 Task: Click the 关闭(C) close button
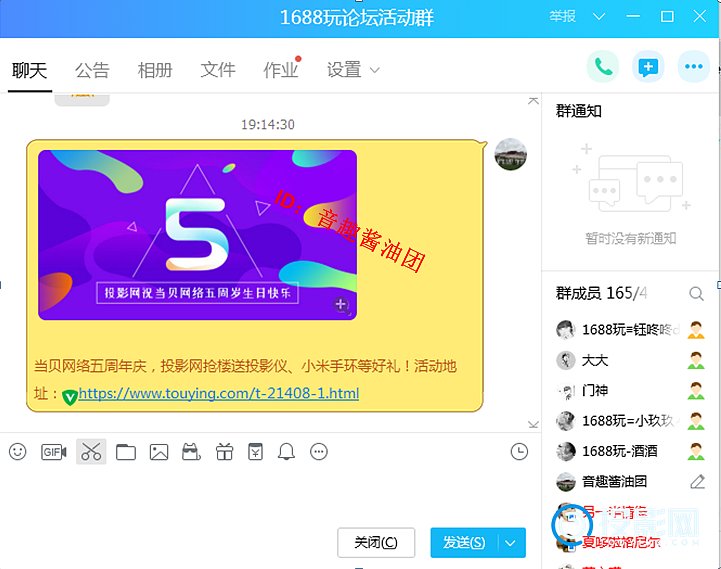pyautogui.click(x=376, y=543)
